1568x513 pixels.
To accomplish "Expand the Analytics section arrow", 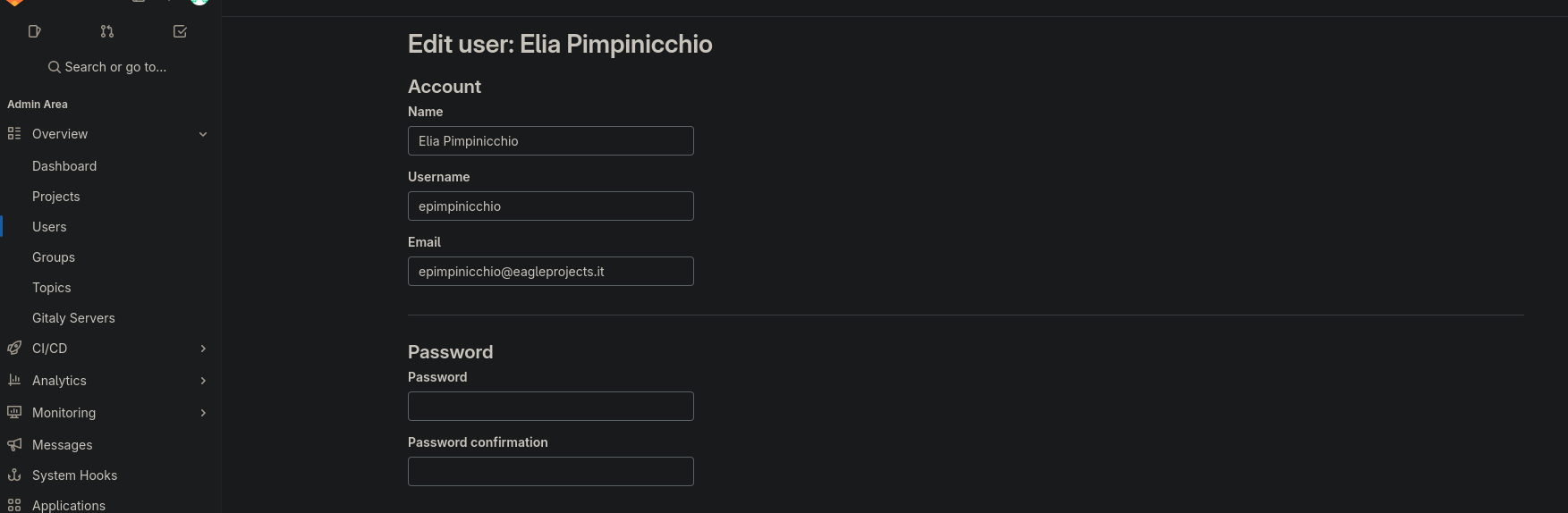I will pyautogui.click(x=203, y=381).
